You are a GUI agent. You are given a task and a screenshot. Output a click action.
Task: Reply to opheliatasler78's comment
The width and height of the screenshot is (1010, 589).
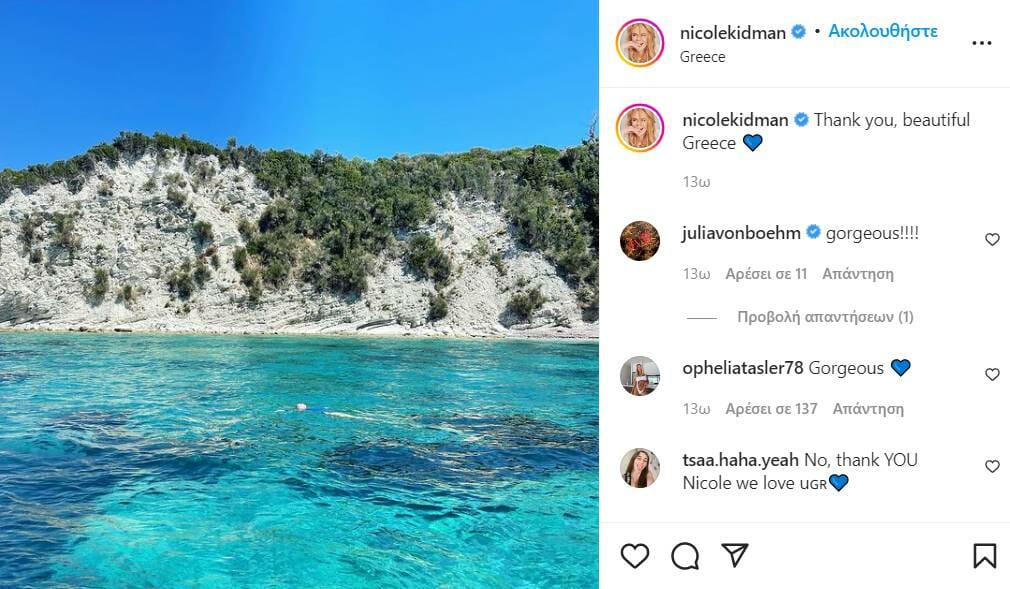[868, 409]
